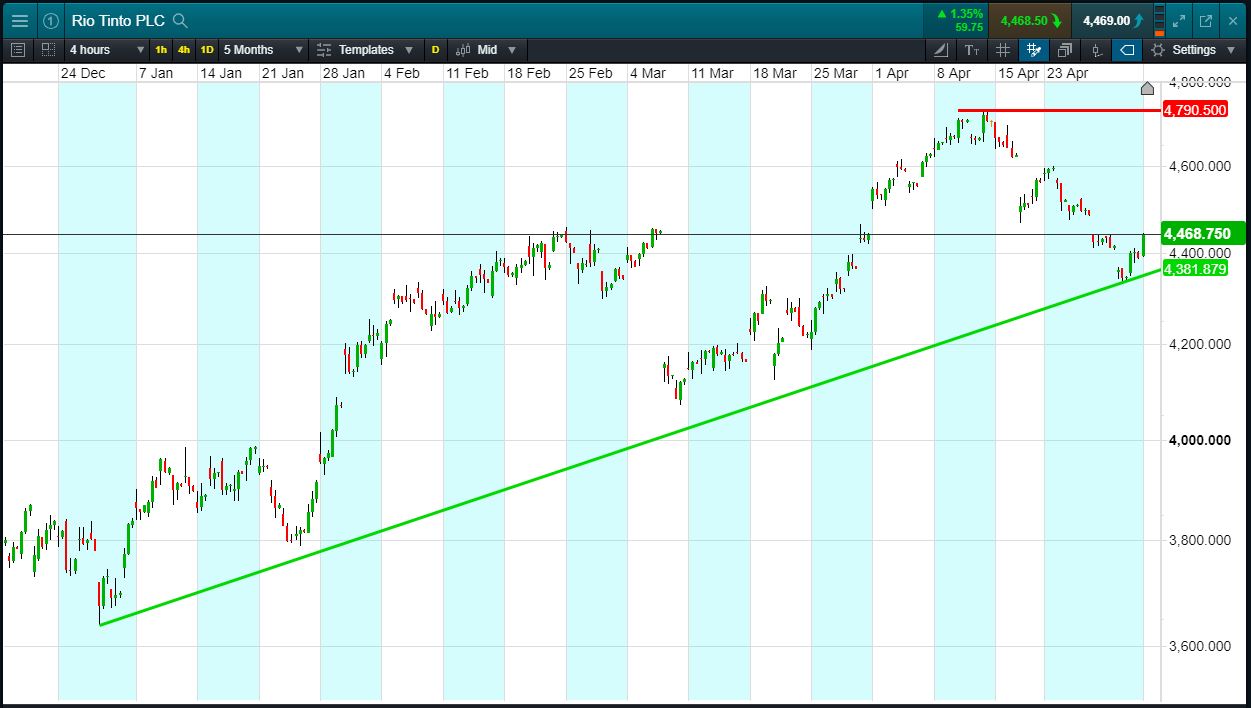Click the 1.35% change indicator
Viewport: 1251px width, 708px height.
[x=960, y=14]
